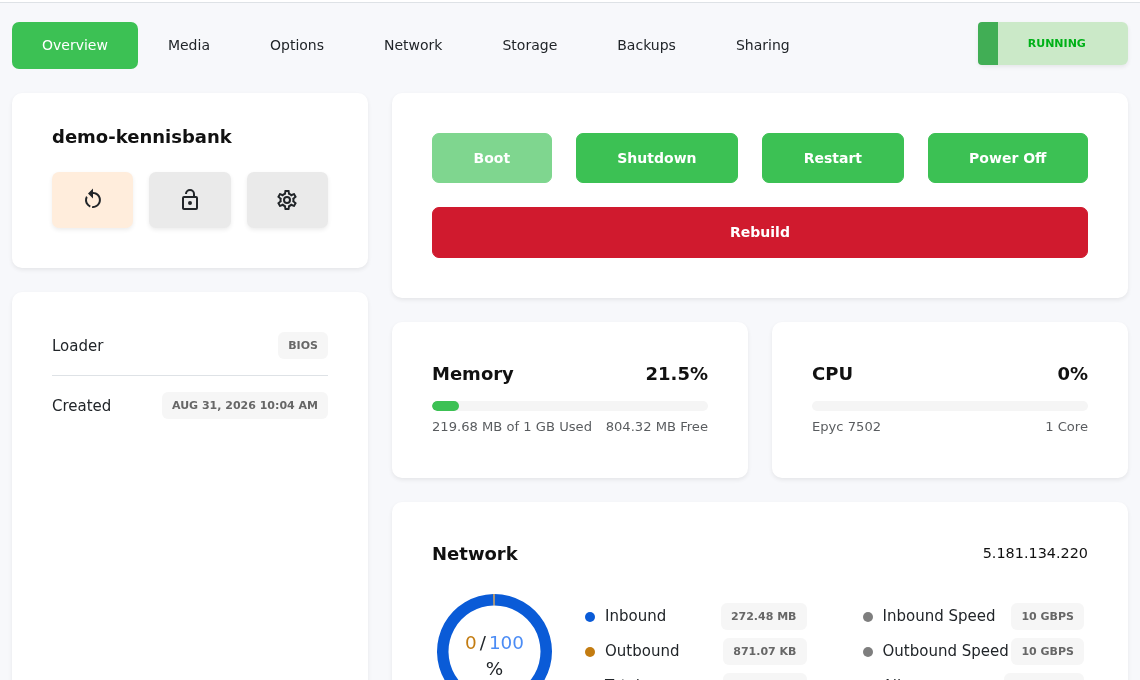Click the blue Inbound legend dot

click(x=590, y=617)
